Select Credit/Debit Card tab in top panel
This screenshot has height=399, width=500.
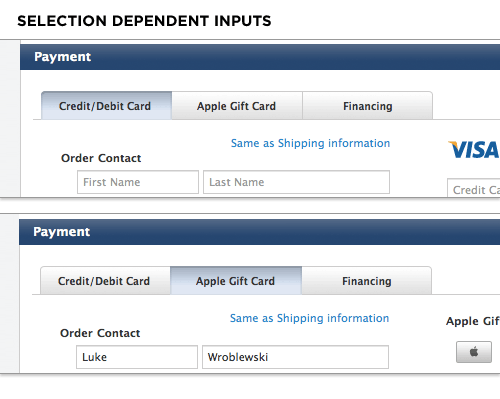pos(106,106)
